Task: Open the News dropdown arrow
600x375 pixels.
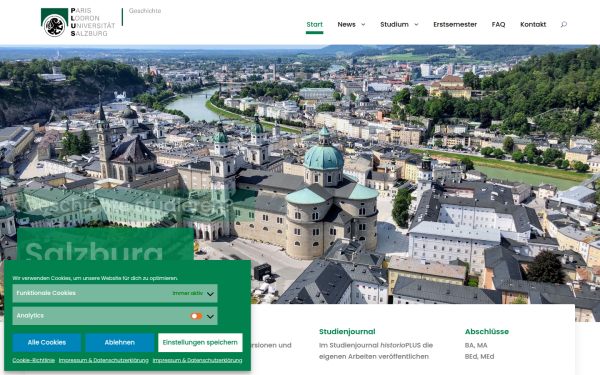Action: tap(363, 24)
